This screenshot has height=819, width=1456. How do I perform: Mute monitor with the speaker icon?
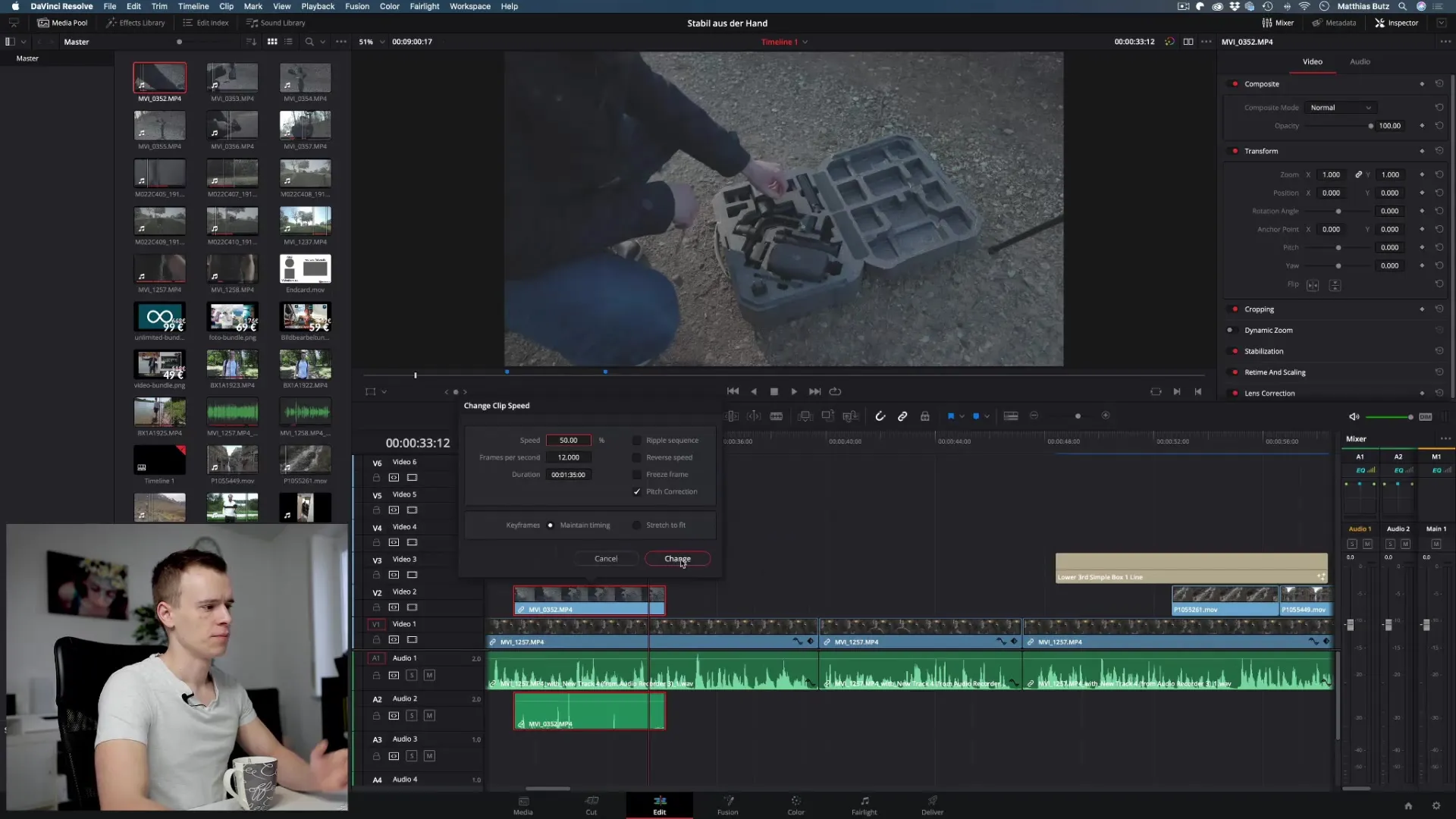pyautogui.click(x=1354, y=417)
